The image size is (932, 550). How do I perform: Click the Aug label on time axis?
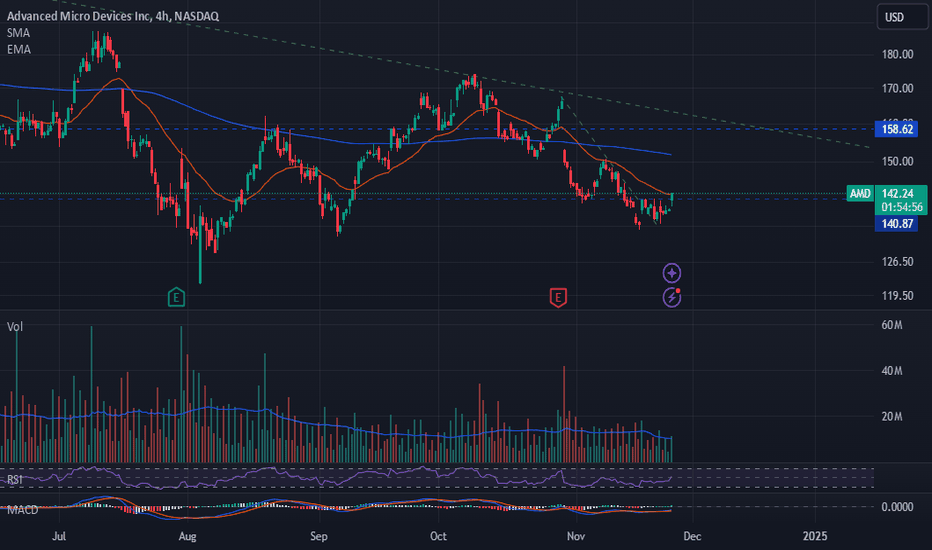point(187,536)
